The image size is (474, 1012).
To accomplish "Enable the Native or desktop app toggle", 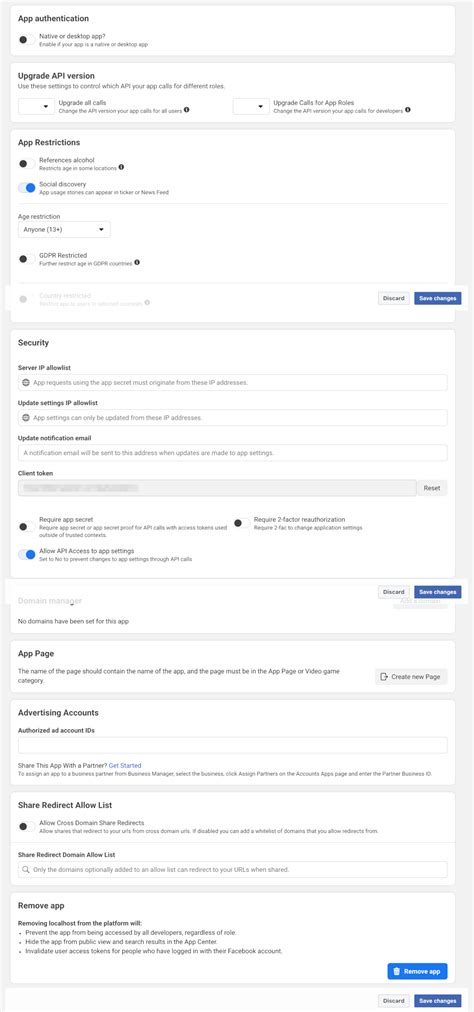I will (x=26, y=40).
